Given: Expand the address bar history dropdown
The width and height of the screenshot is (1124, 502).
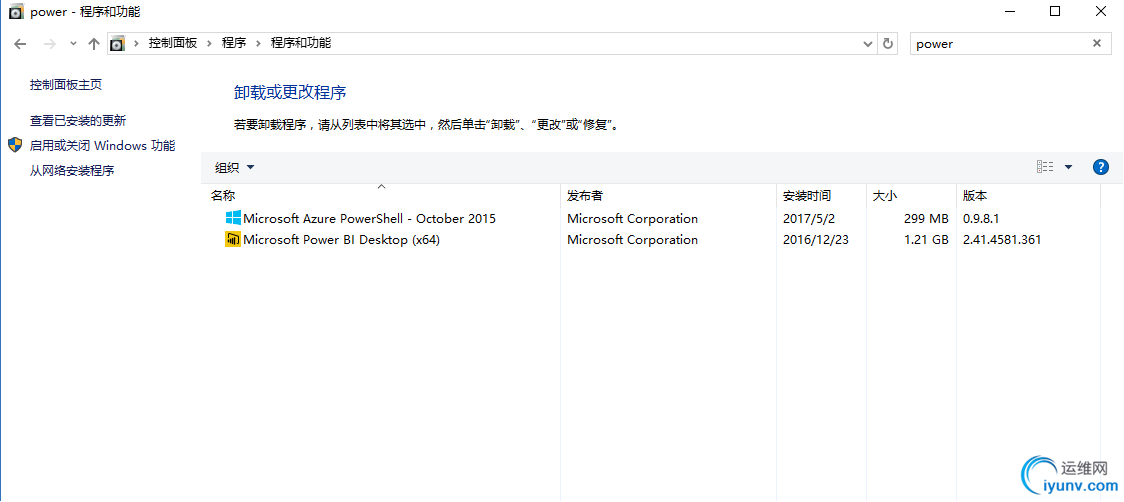Looking at the screenshot, I should point(868,44).
